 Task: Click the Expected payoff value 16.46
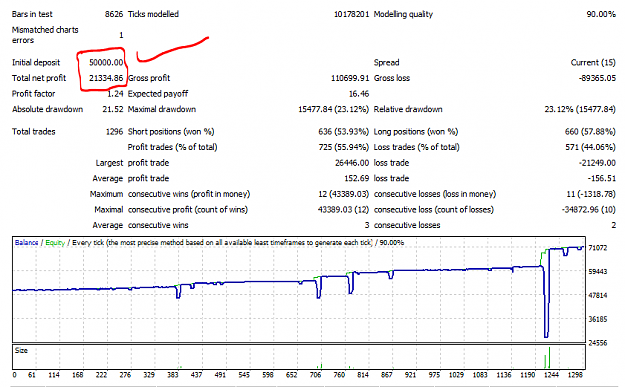[x=359, y=94]
